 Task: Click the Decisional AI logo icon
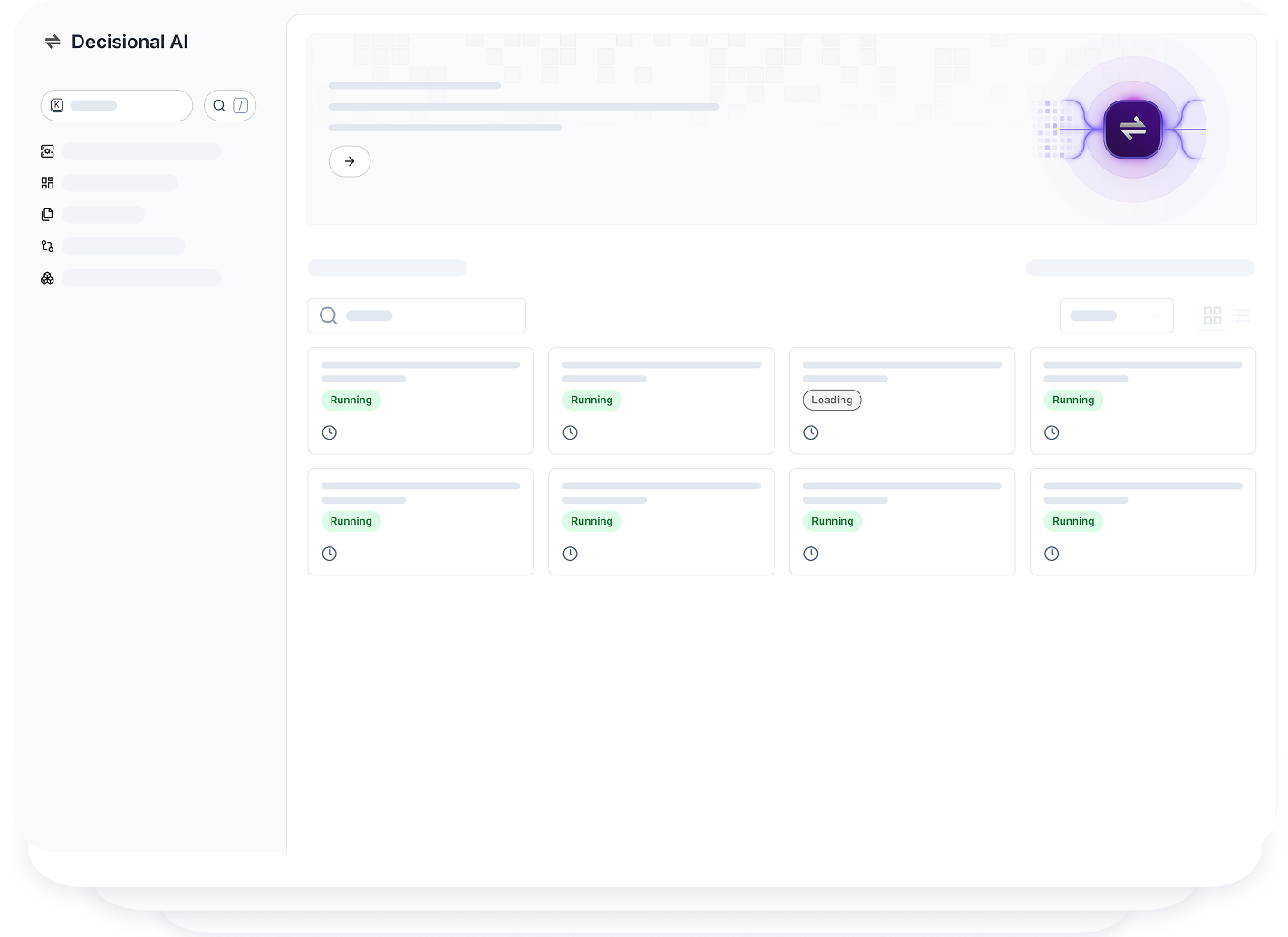coord(53,42)
